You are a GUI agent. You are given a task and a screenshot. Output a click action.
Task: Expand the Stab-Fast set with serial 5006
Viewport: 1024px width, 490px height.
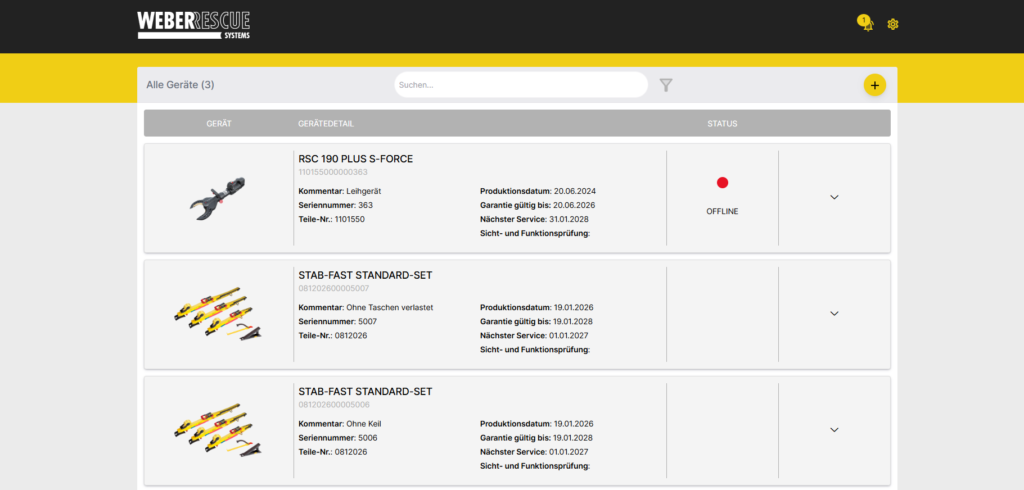[x=834, y=430]
